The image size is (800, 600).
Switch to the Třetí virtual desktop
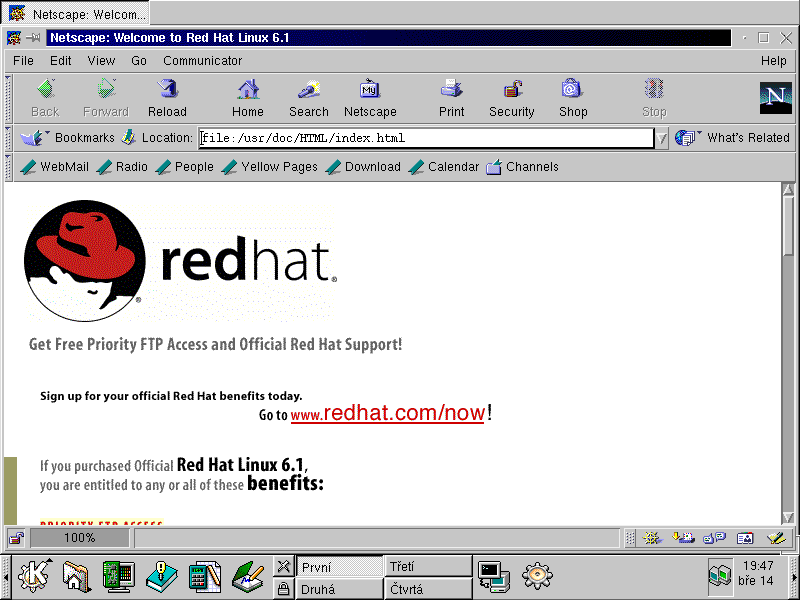428,566
